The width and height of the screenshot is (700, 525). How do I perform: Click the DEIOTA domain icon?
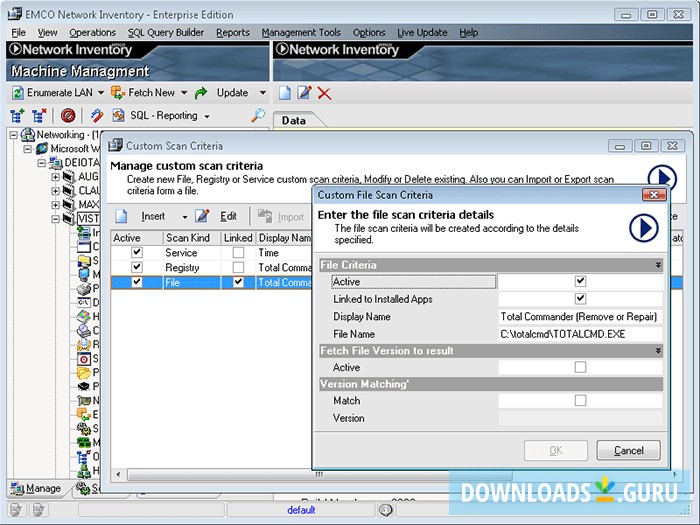[x=56, y=162]
